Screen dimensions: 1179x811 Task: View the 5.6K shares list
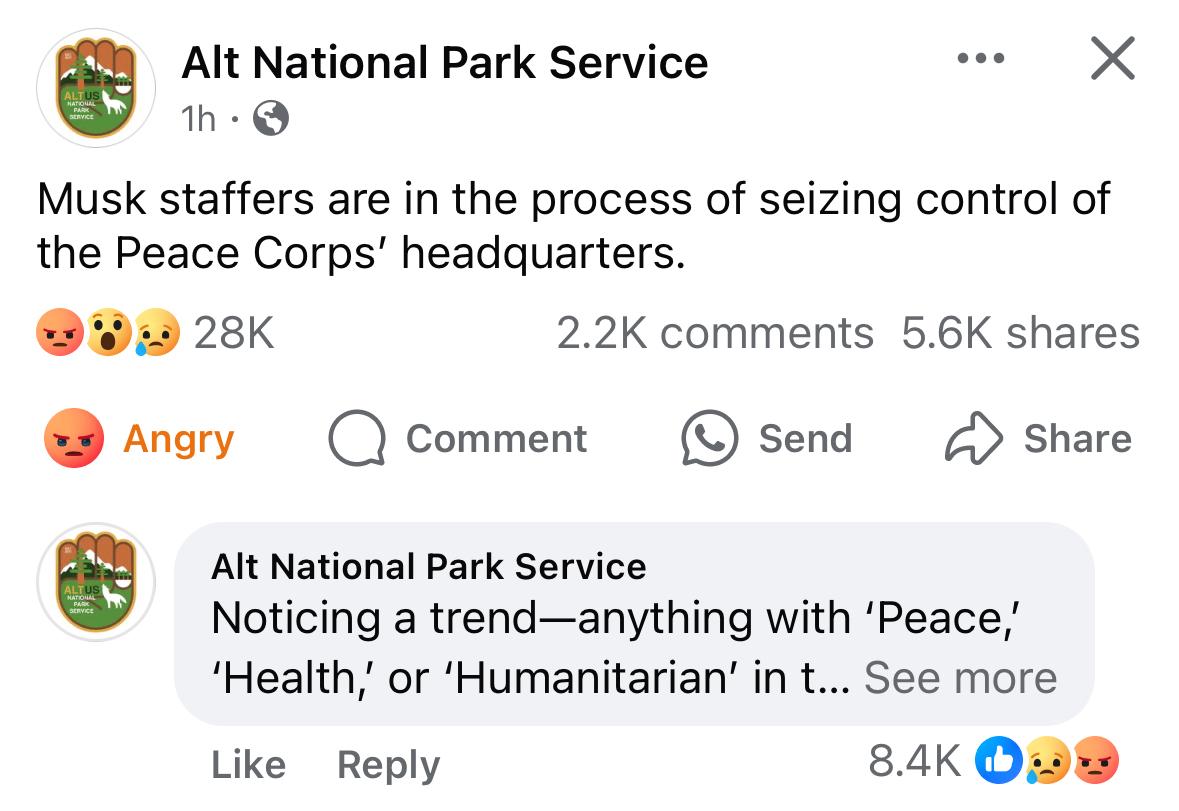(x=1020, y=333)
